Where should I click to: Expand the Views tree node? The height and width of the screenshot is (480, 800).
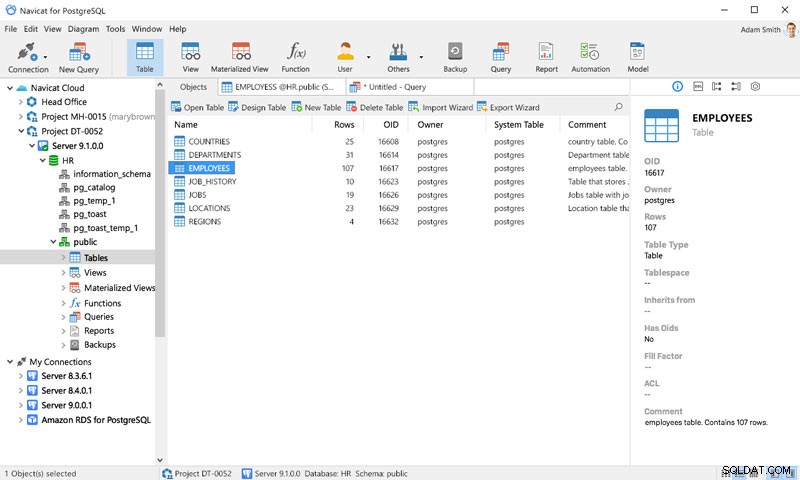pyautogui.click(x=63, y=273)
